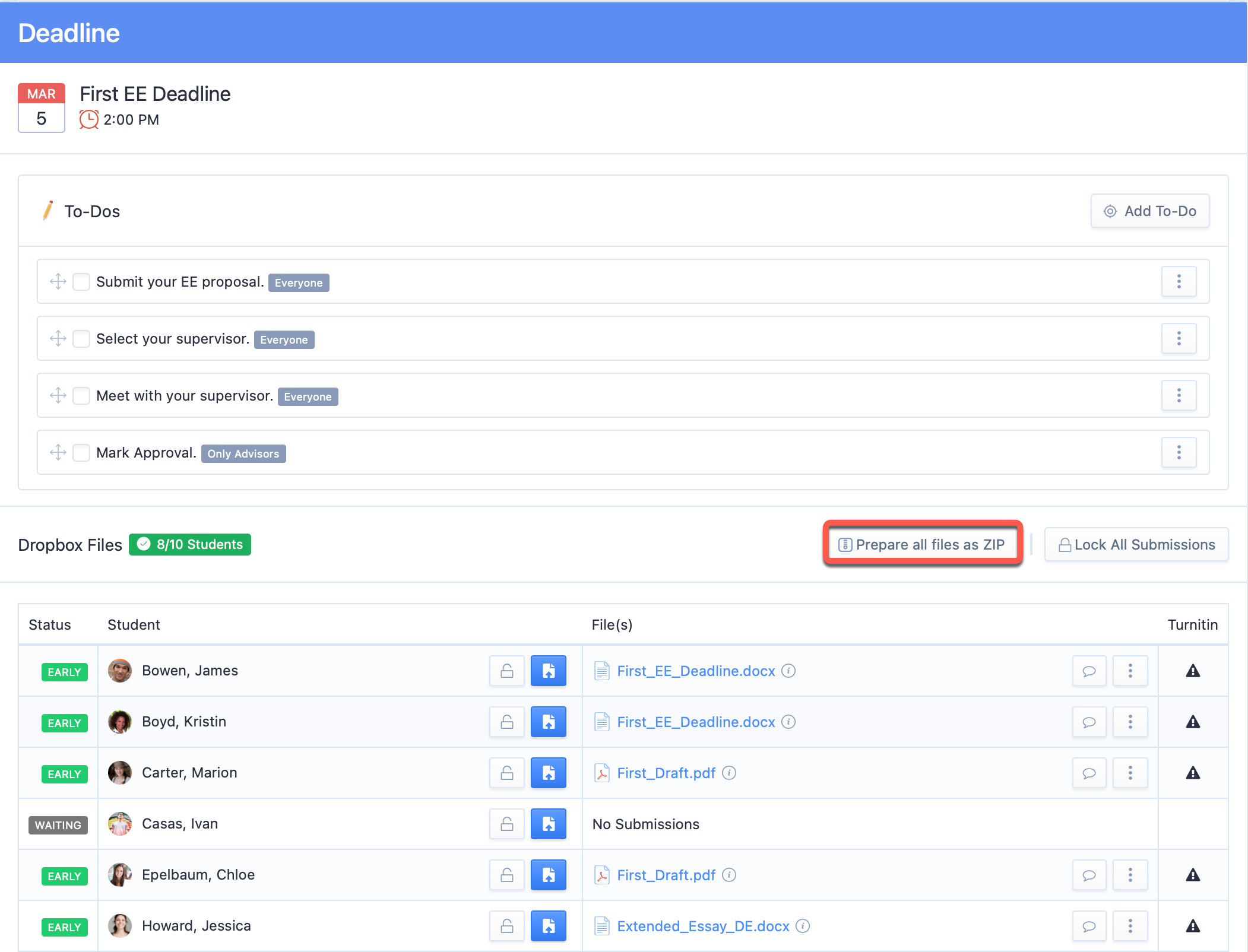Tick the Select your supervisor checkbox
The image size is (1248, 952).
click(81, 338)
